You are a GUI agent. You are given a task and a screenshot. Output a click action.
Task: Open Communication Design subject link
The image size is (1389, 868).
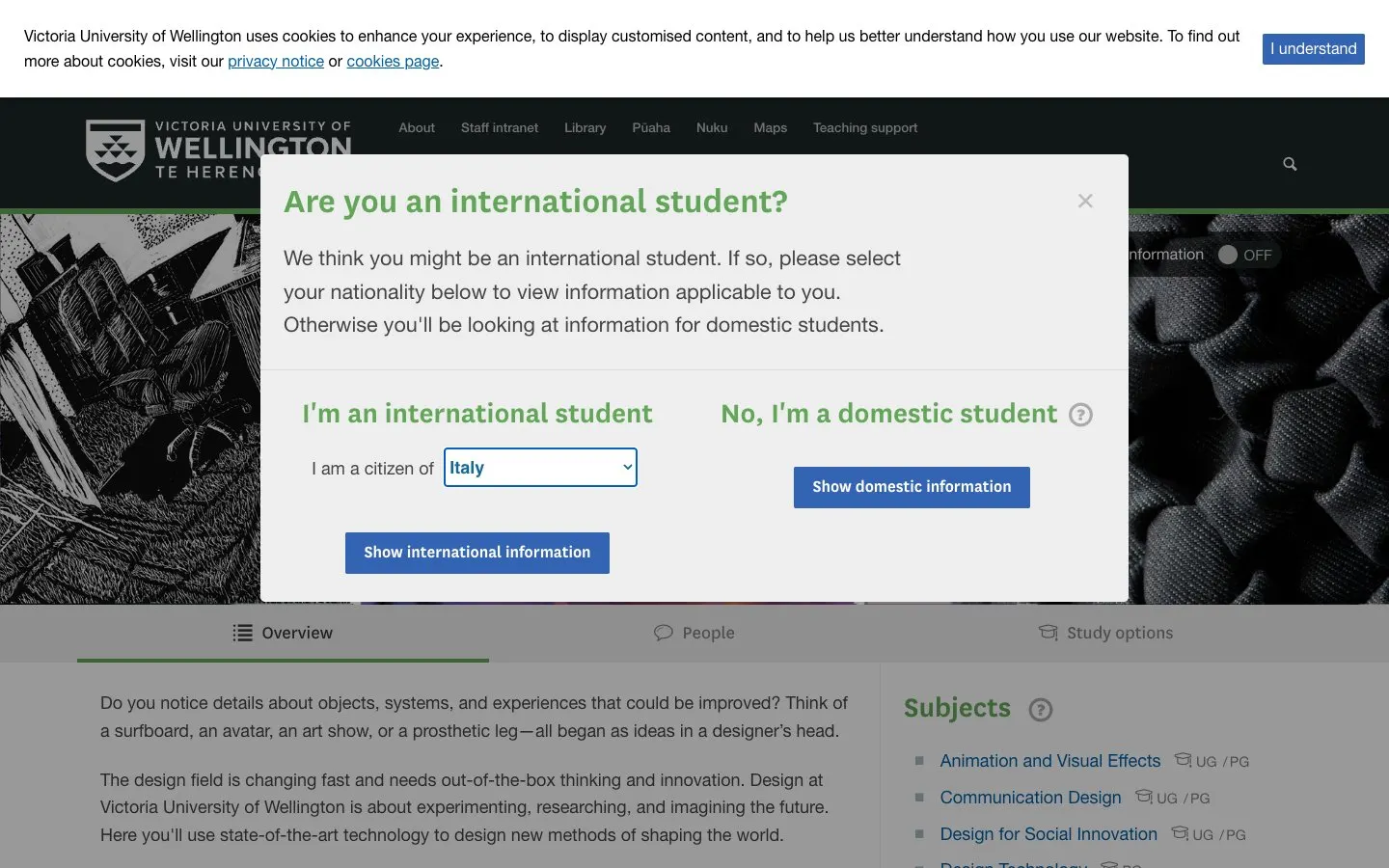coord(1031,798)
